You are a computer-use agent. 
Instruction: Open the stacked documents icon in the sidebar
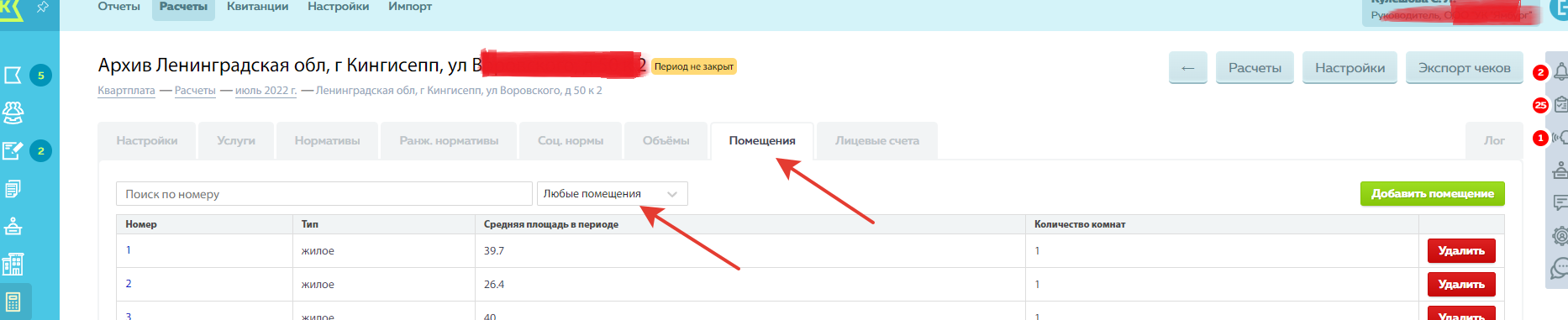13,188
